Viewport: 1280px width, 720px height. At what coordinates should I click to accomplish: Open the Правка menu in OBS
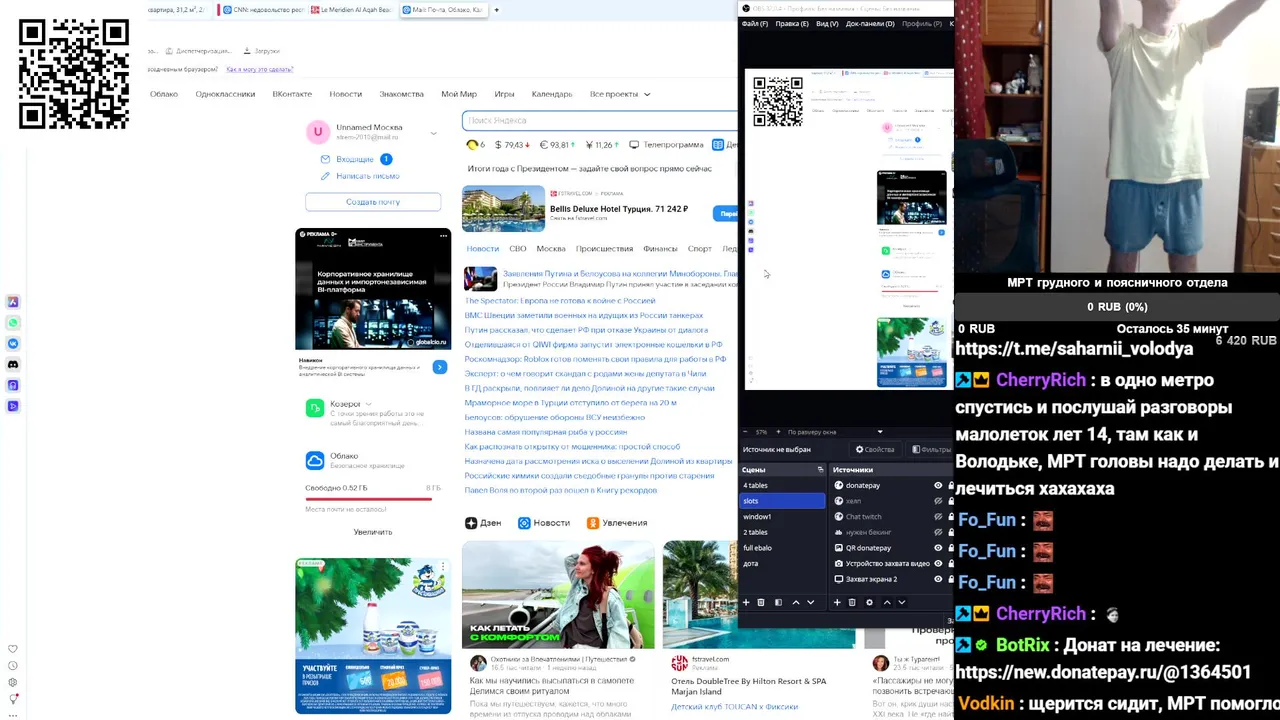792,24
